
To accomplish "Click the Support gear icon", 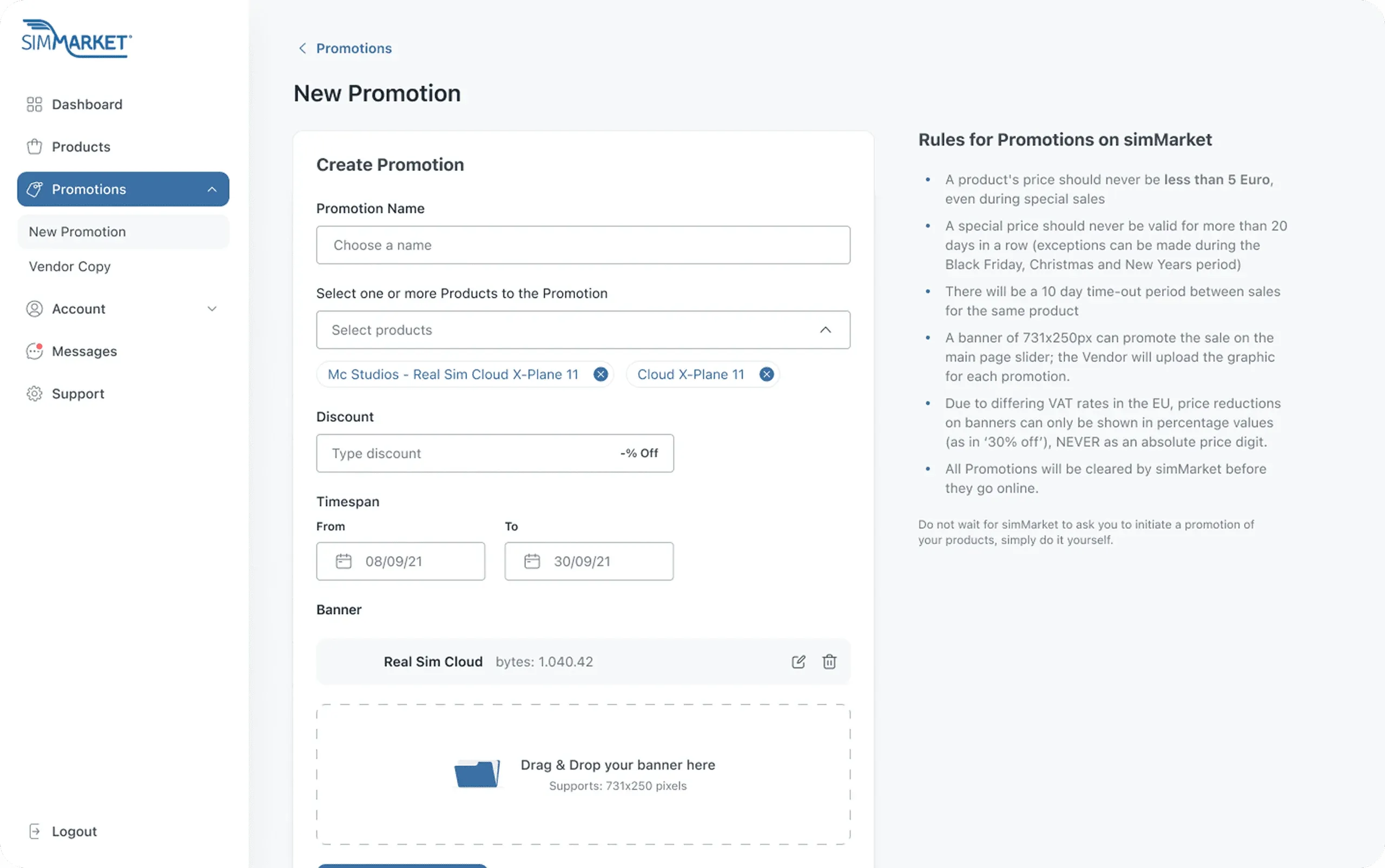I will point(35,394).
